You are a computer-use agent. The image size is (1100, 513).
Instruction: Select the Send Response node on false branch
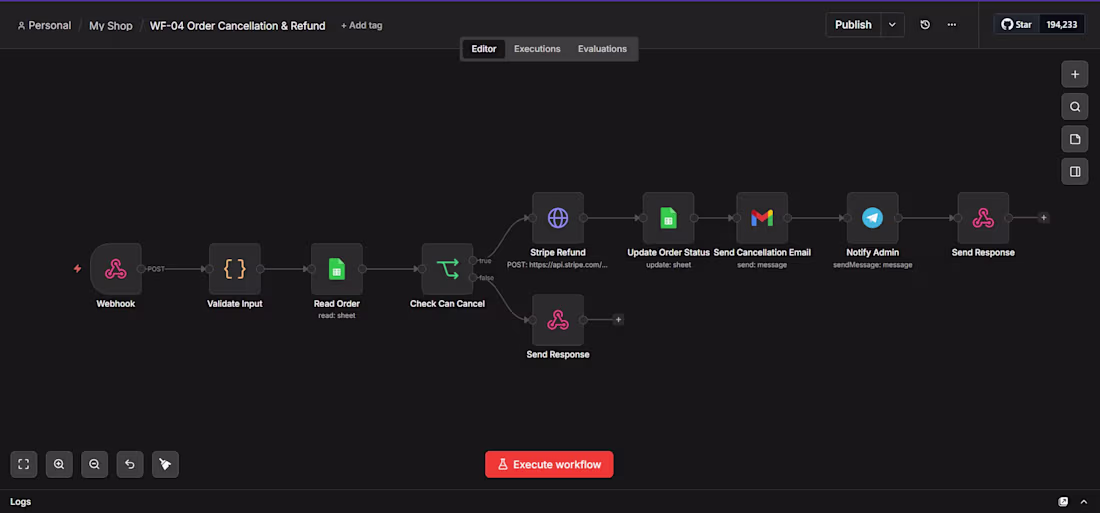pyautogui.click(x=558, y=320)
